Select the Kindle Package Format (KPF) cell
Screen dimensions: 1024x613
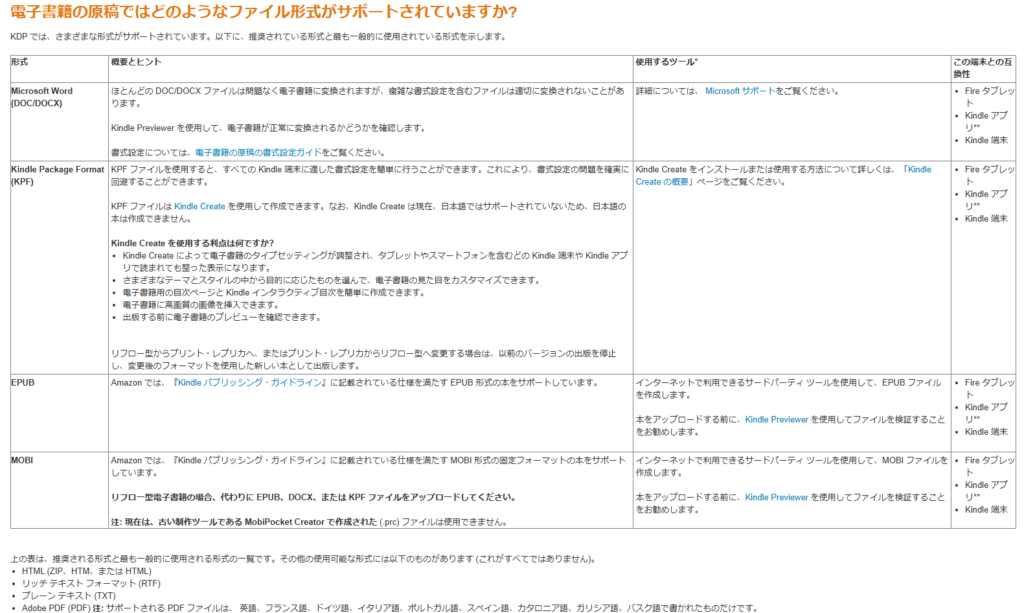57,175
